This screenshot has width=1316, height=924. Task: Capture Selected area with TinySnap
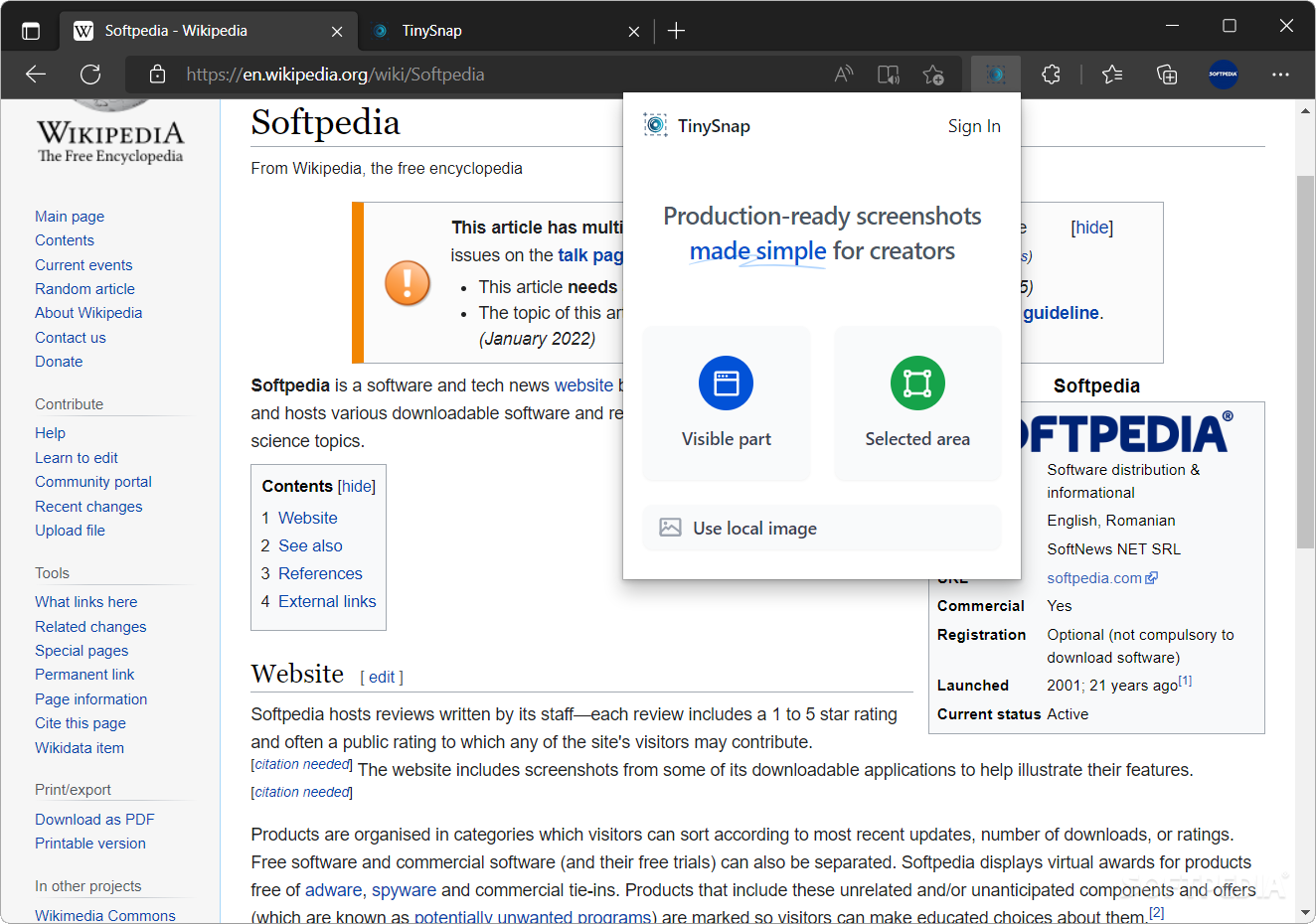pyautogui.click(x=917, y=403)
